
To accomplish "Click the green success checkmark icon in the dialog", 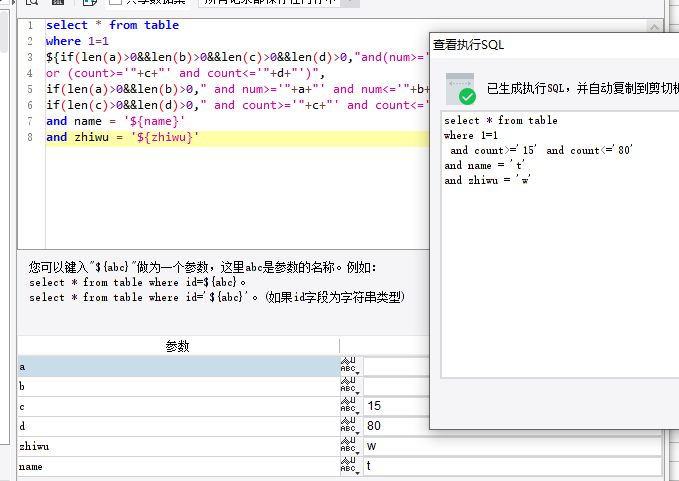I will tap(467, 96).
